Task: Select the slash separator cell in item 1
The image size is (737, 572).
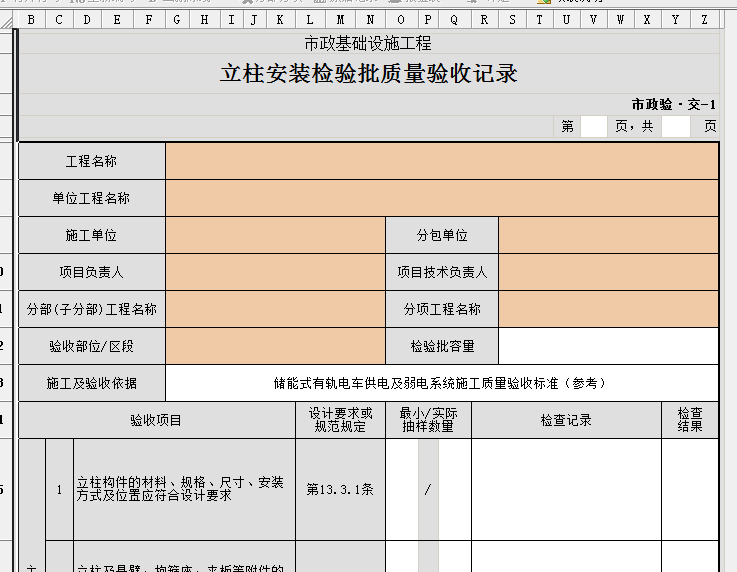Action: [428, 489]
